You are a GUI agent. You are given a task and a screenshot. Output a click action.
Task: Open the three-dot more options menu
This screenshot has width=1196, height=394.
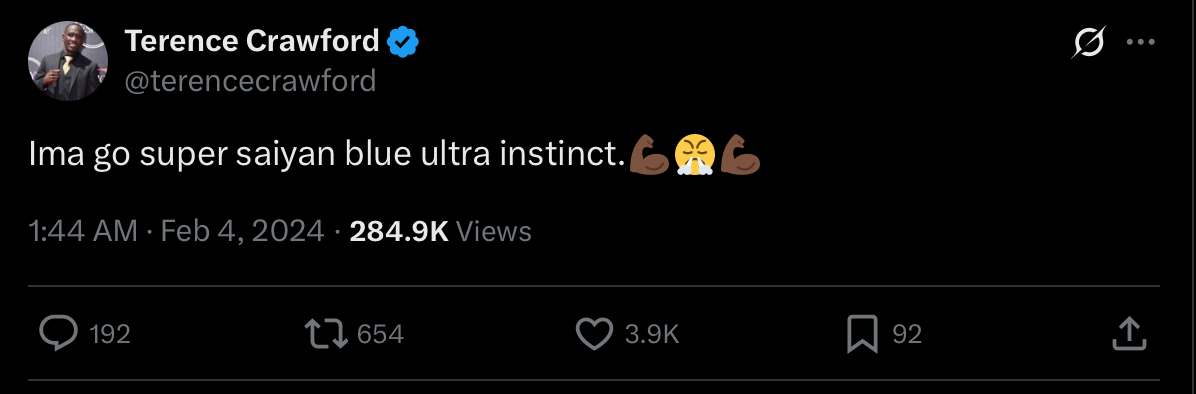coord(1140,42)
